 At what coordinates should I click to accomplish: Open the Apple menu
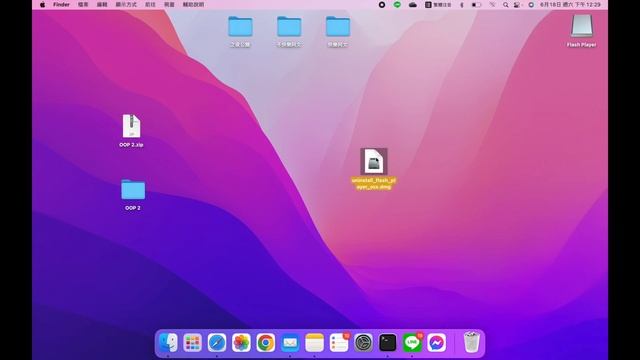tap(42, 4)
